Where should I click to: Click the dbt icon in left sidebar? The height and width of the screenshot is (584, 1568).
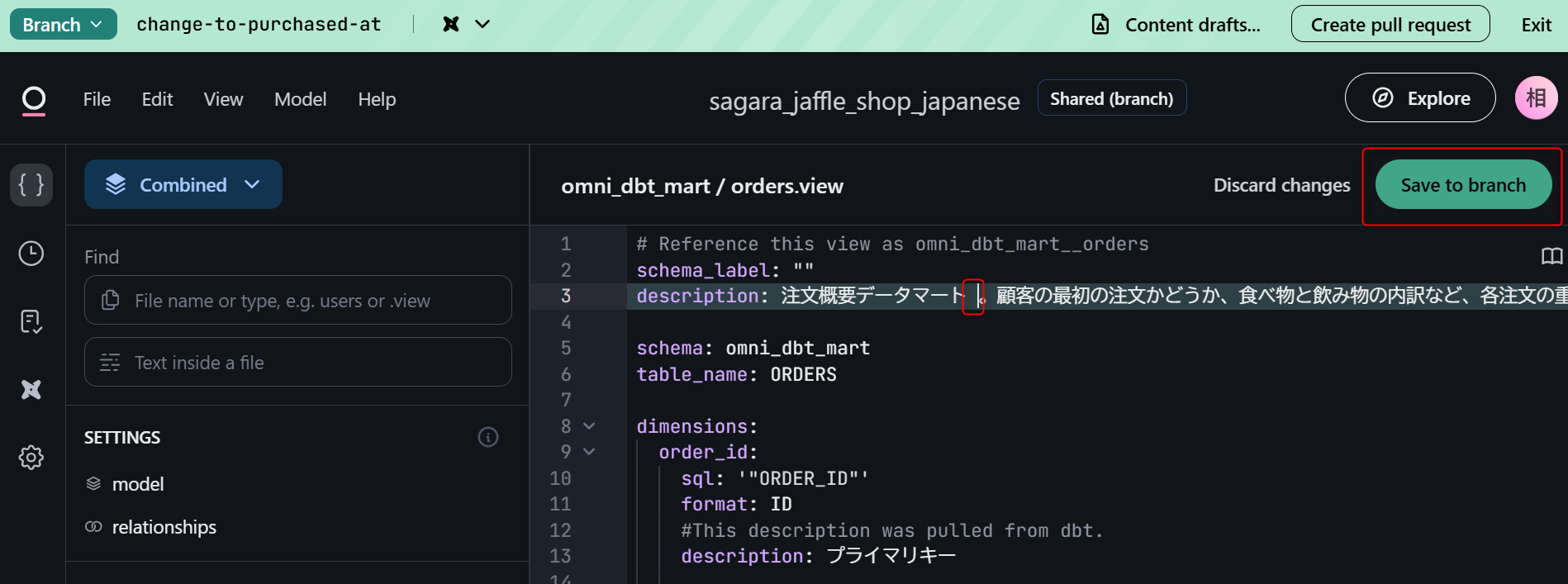tap(31, 389)
